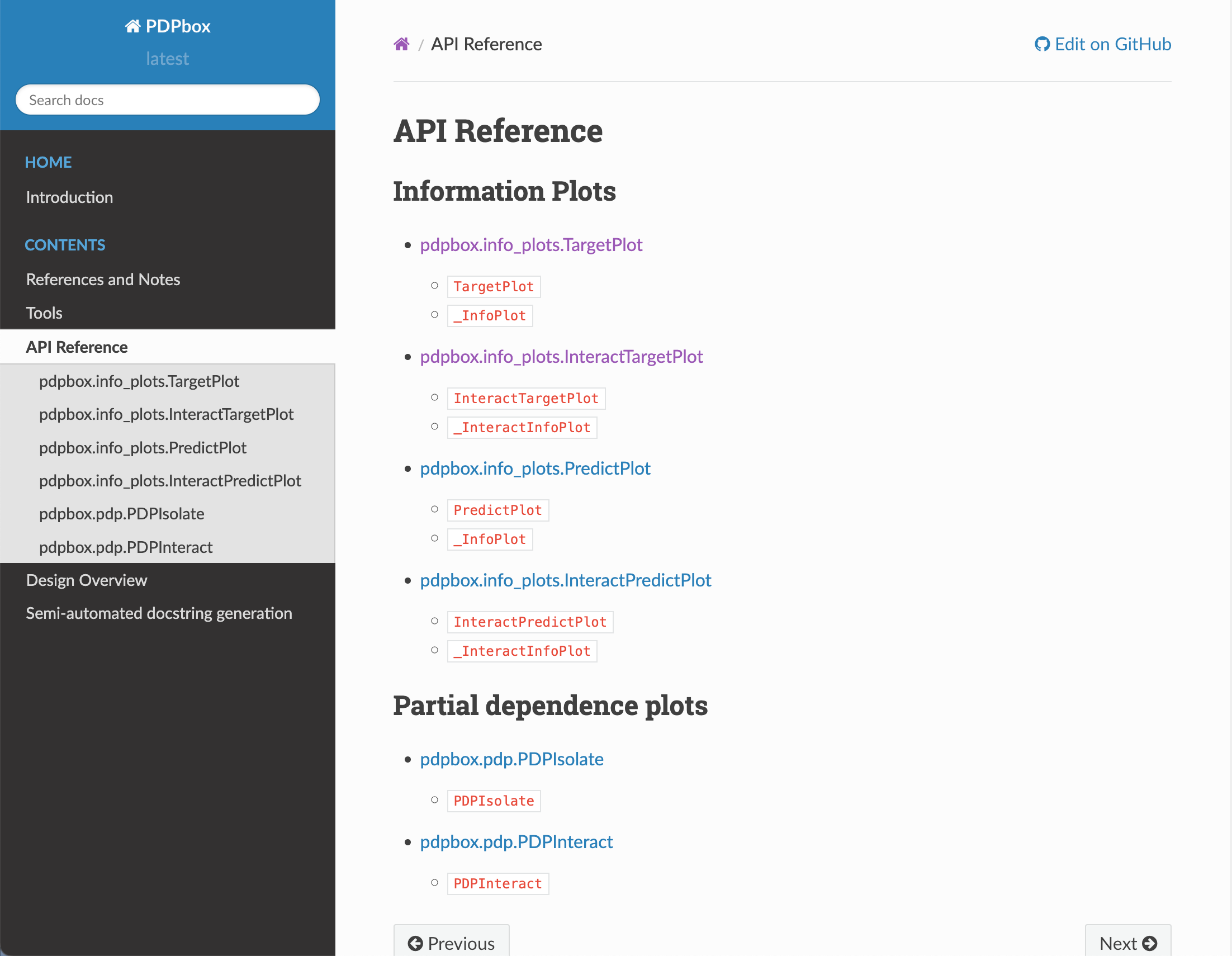Open Design Overview in sidebar
Screen dimensions: 1232x956
[86, 580]
